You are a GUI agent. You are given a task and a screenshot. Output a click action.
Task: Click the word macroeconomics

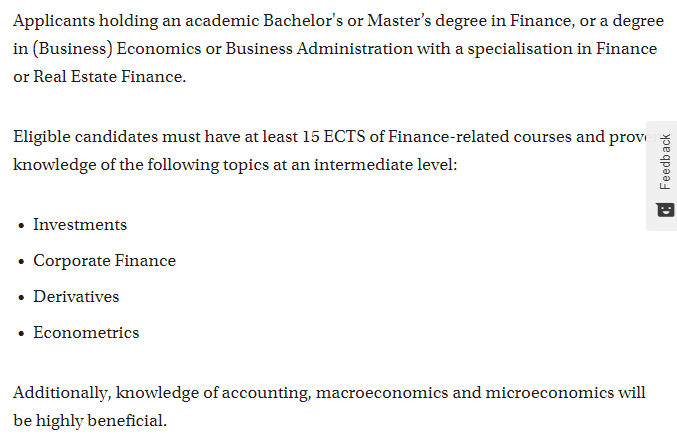(382, 393)
